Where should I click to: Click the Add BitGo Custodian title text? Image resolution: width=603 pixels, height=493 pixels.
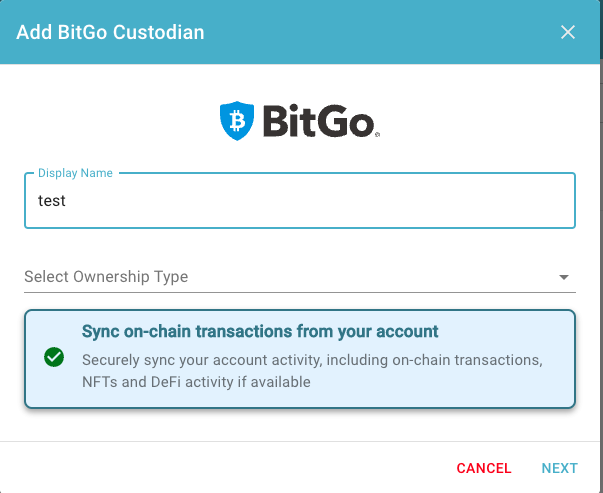110,32
